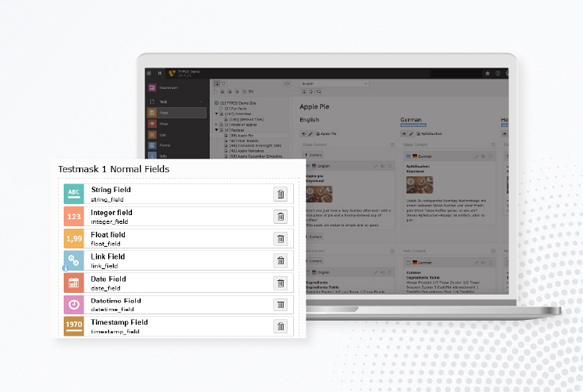Collapse the Recipes node in page tree

(x=216, y=130)
